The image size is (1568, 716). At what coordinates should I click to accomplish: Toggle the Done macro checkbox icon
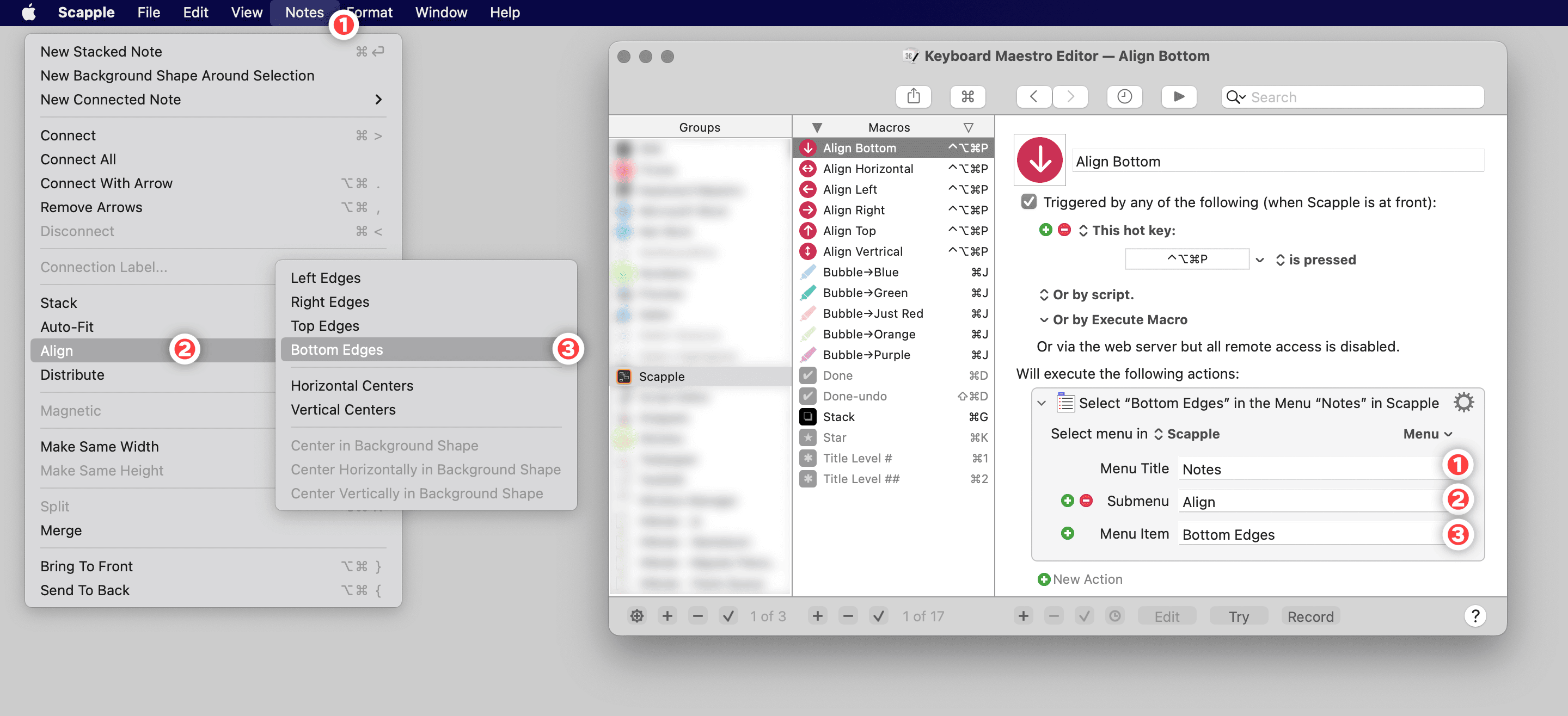(808, 375)
